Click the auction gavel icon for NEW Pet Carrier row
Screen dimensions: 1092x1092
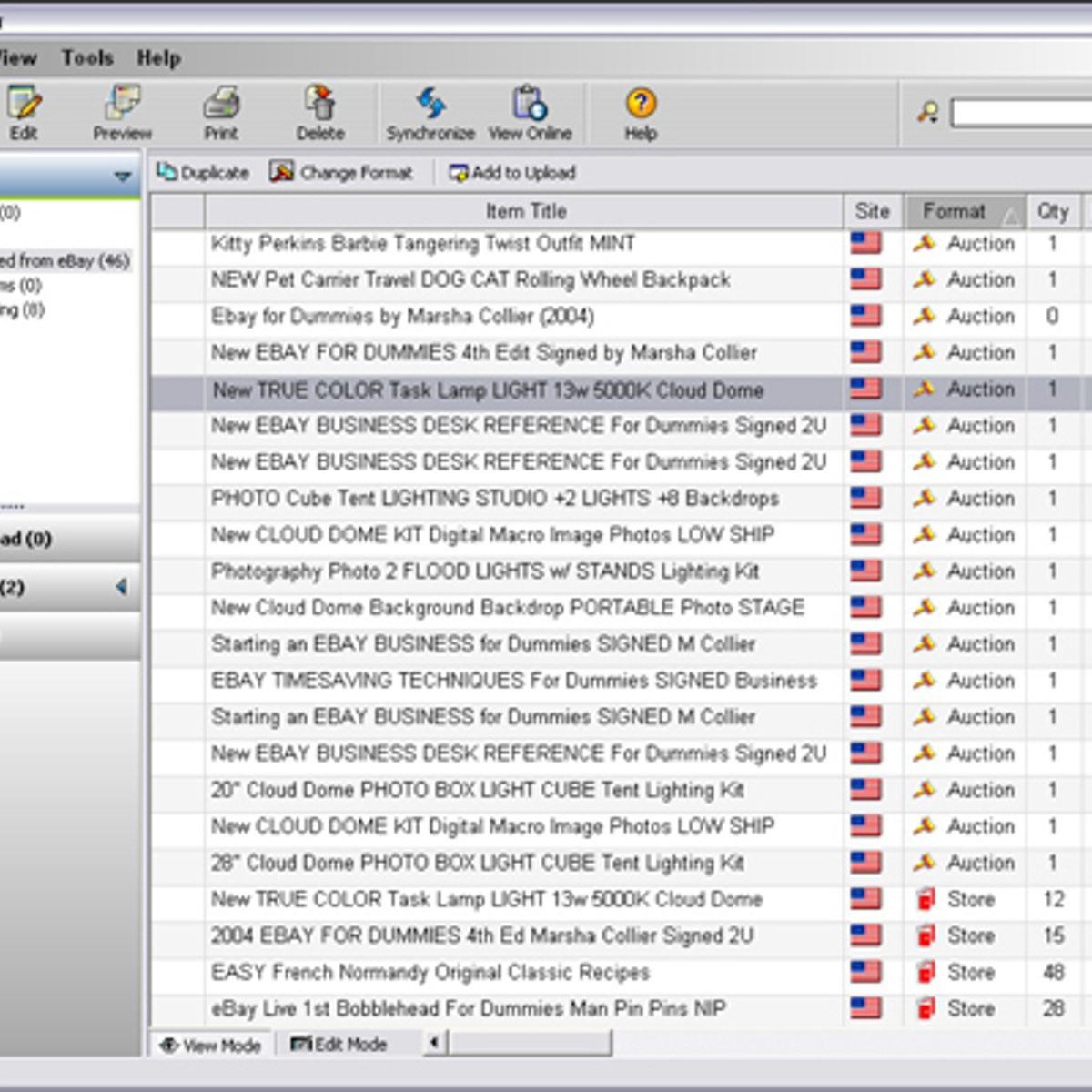[x=924, y=279]
